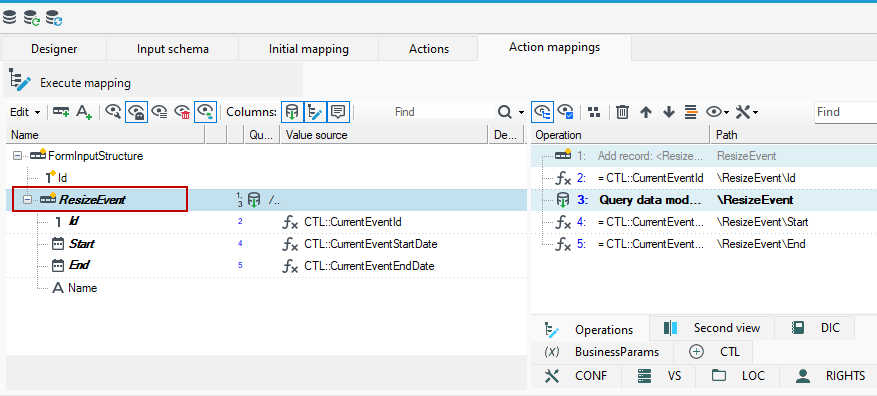Toggle the query column database icon

tap(291, 112)
